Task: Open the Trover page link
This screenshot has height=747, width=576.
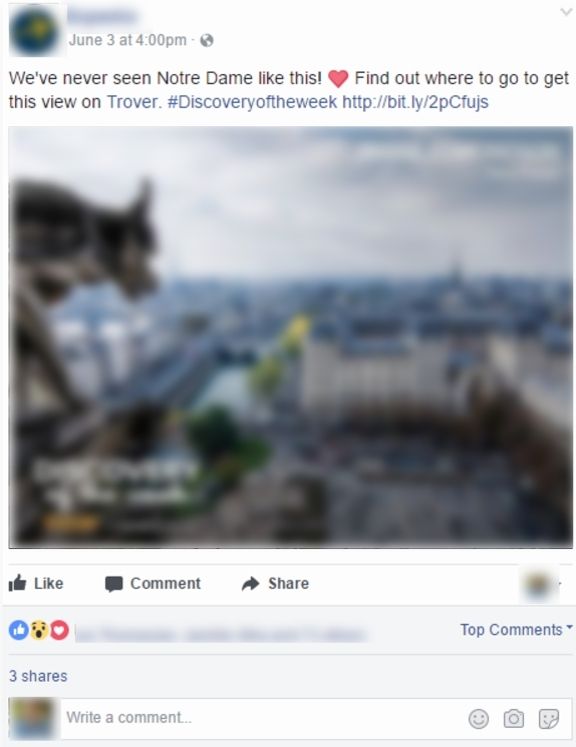Action: click(x=134, y=102)
